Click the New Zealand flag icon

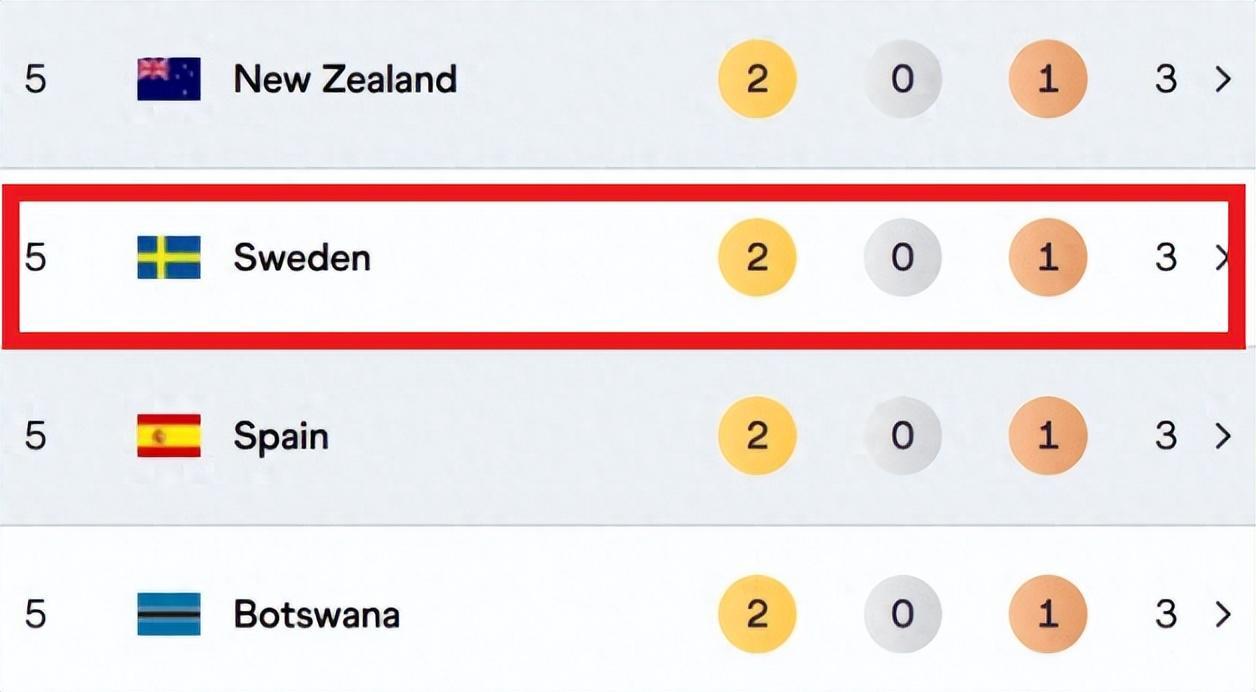pyautogui.click(x=168, y=79)
